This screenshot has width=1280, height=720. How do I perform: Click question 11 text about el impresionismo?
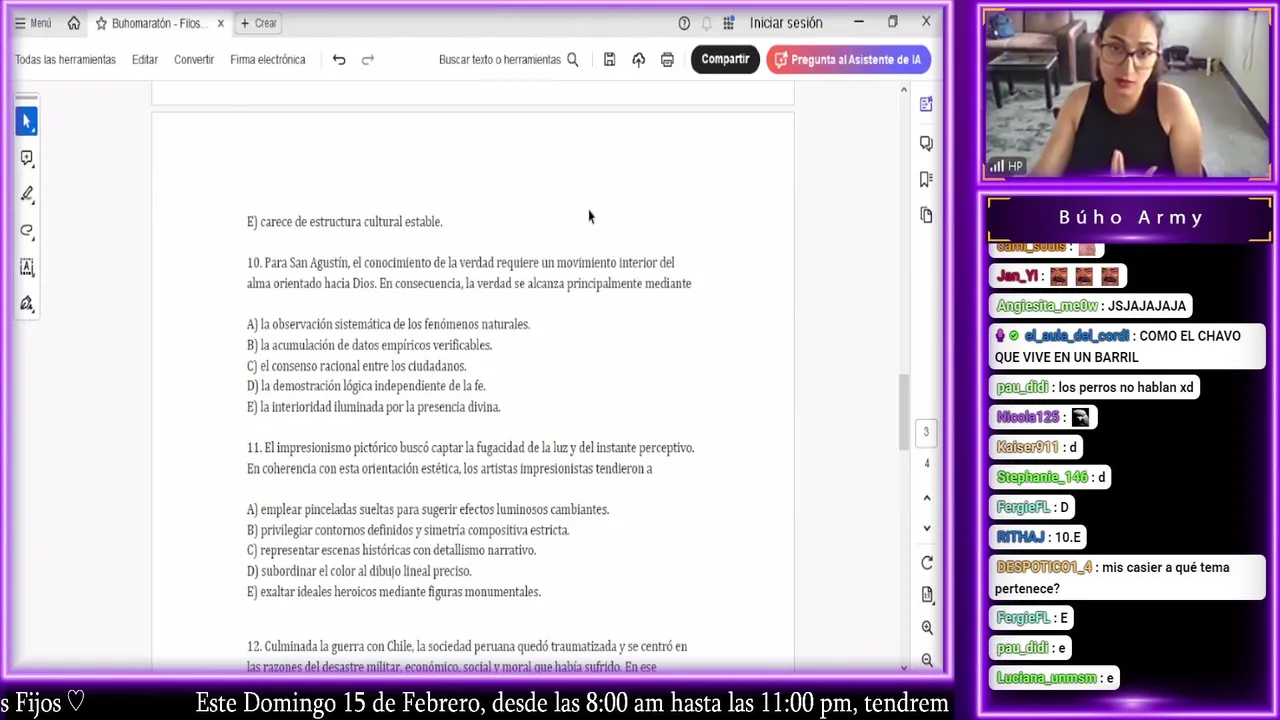(470, 458)
